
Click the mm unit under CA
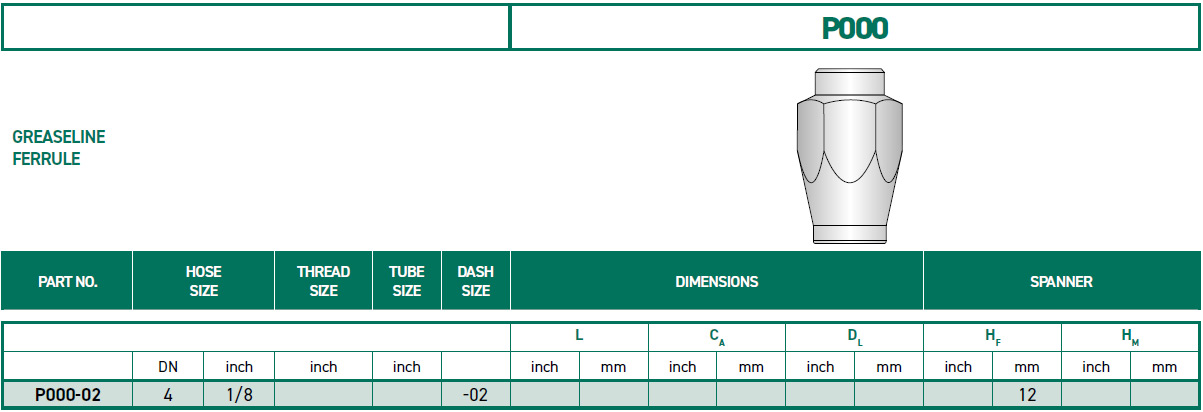[x=751, y=367]
